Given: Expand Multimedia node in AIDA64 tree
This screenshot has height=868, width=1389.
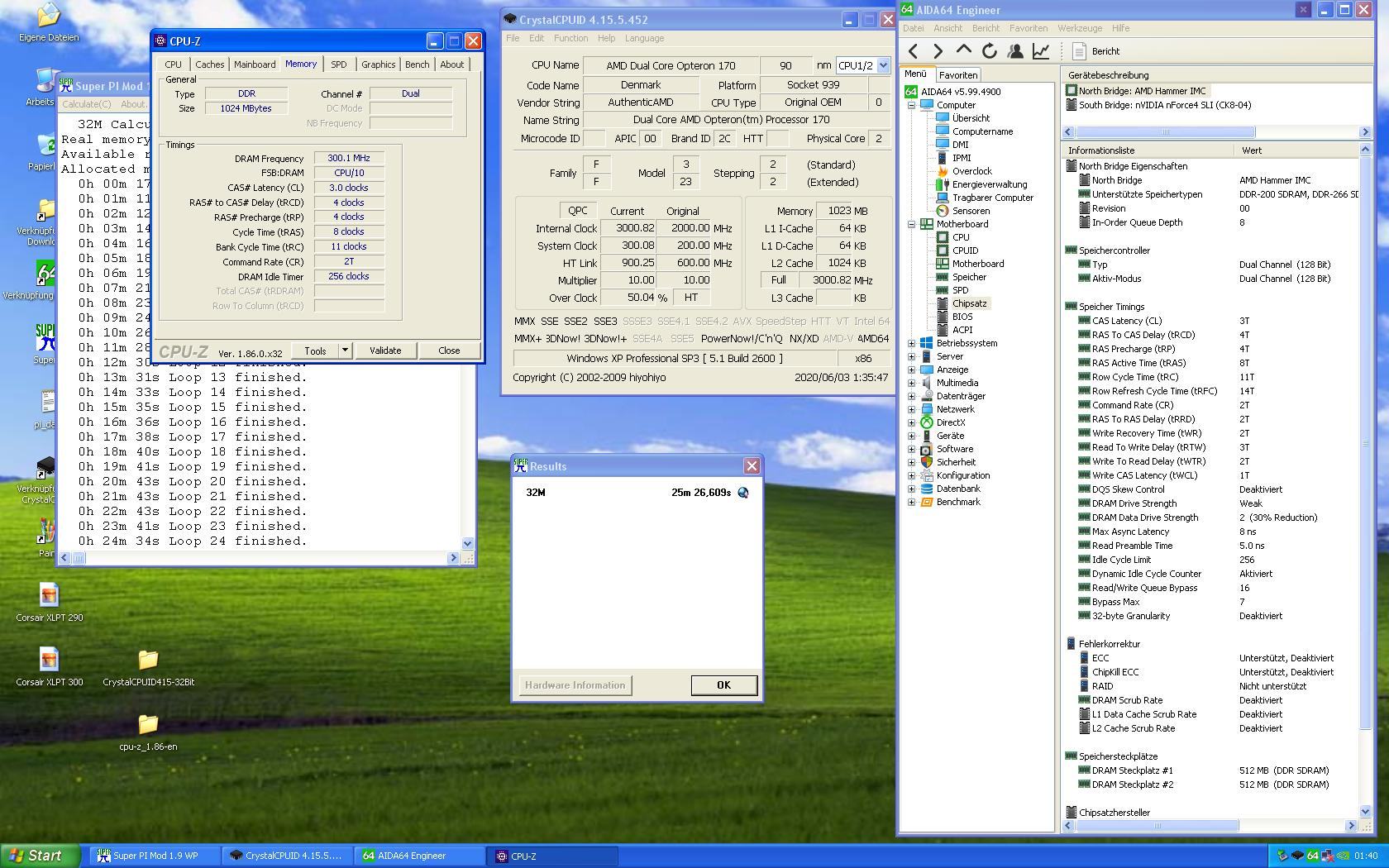Looking at the screenshot, I should [912, 383].
